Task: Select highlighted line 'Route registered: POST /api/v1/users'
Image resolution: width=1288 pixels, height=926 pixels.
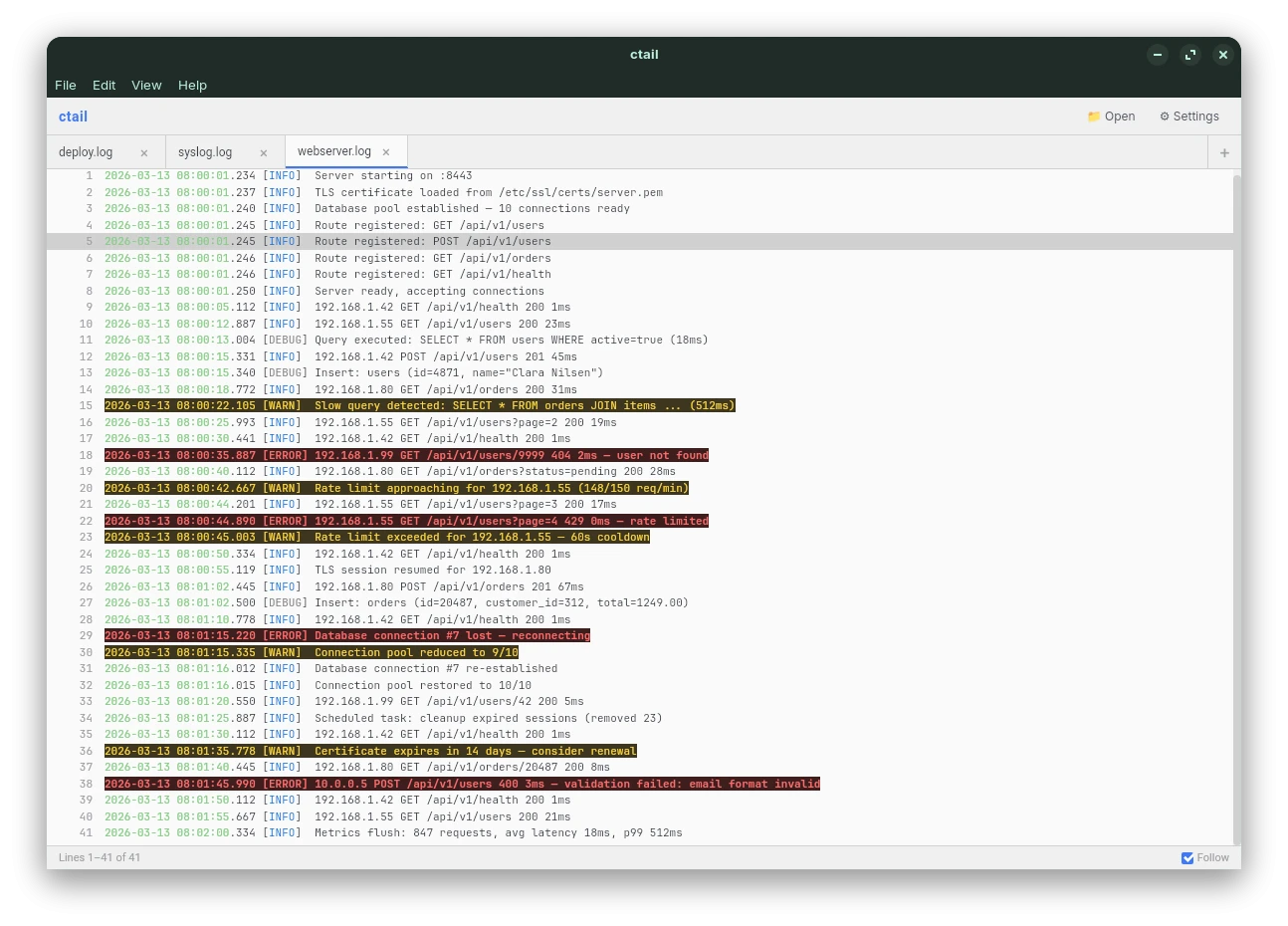Action: (x=640, y=242)
